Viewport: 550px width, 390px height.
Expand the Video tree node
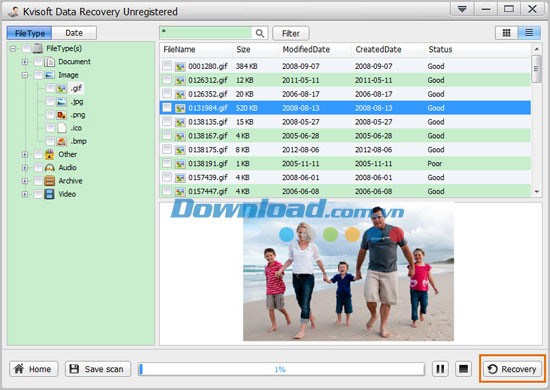coord(25,194)
